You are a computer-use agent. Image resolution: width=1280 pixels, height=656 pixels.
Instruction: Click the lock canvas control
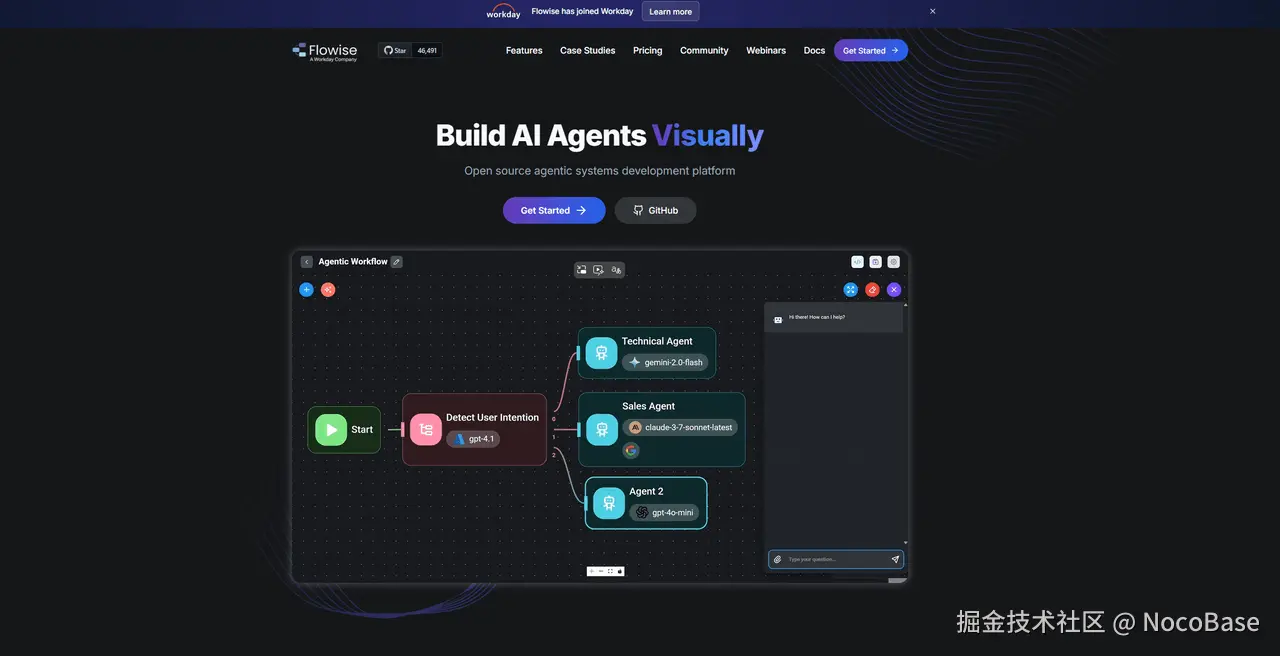pyautogui.click(x=620, y=571)
